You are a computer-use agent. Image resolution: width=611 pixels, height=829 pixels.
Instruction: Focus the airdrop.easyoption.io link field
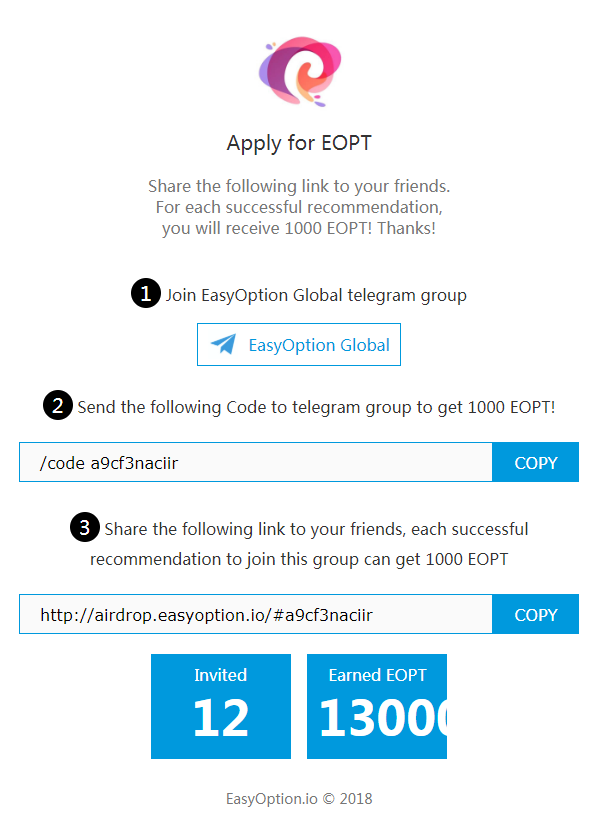(256, 614)
